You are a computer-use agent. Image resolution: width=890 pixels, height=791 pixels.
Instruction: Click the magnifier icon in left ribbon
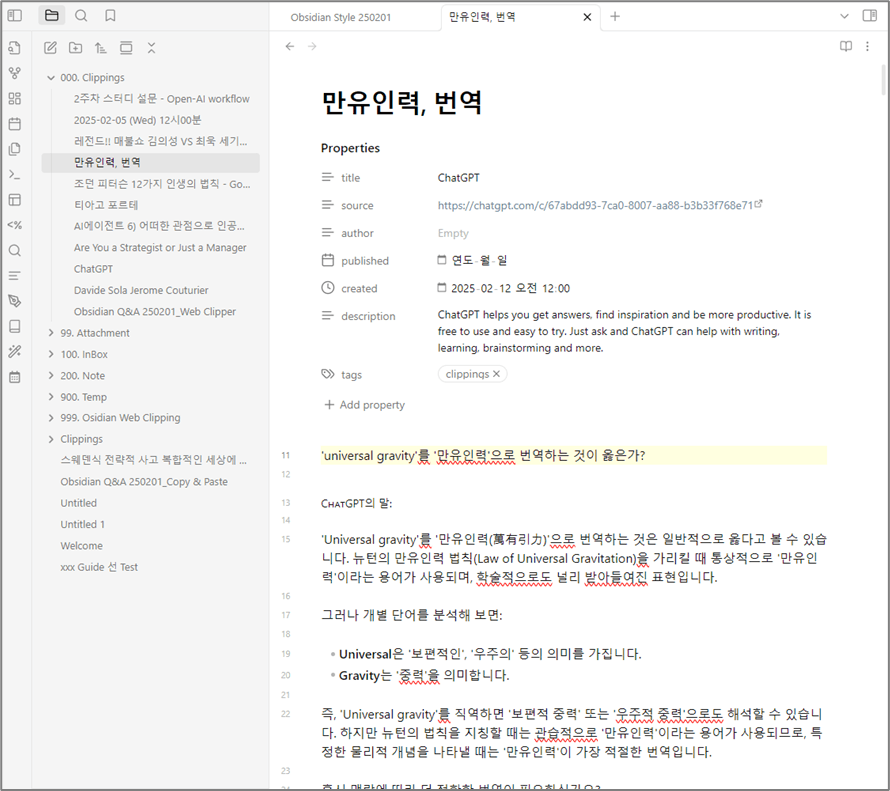click(15, 250)
